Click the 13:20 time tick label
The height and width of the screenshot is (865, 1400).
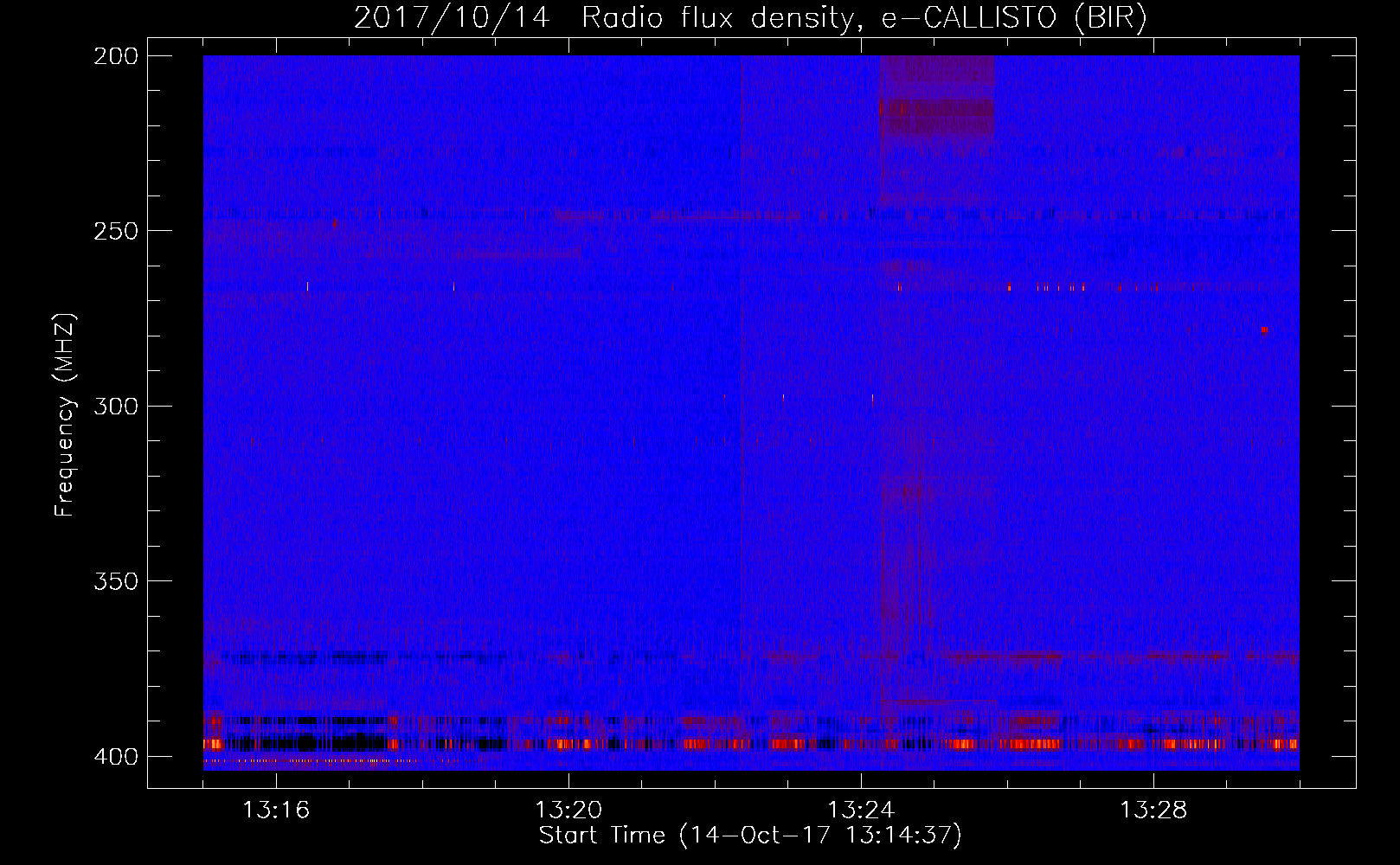click(568, 811)
